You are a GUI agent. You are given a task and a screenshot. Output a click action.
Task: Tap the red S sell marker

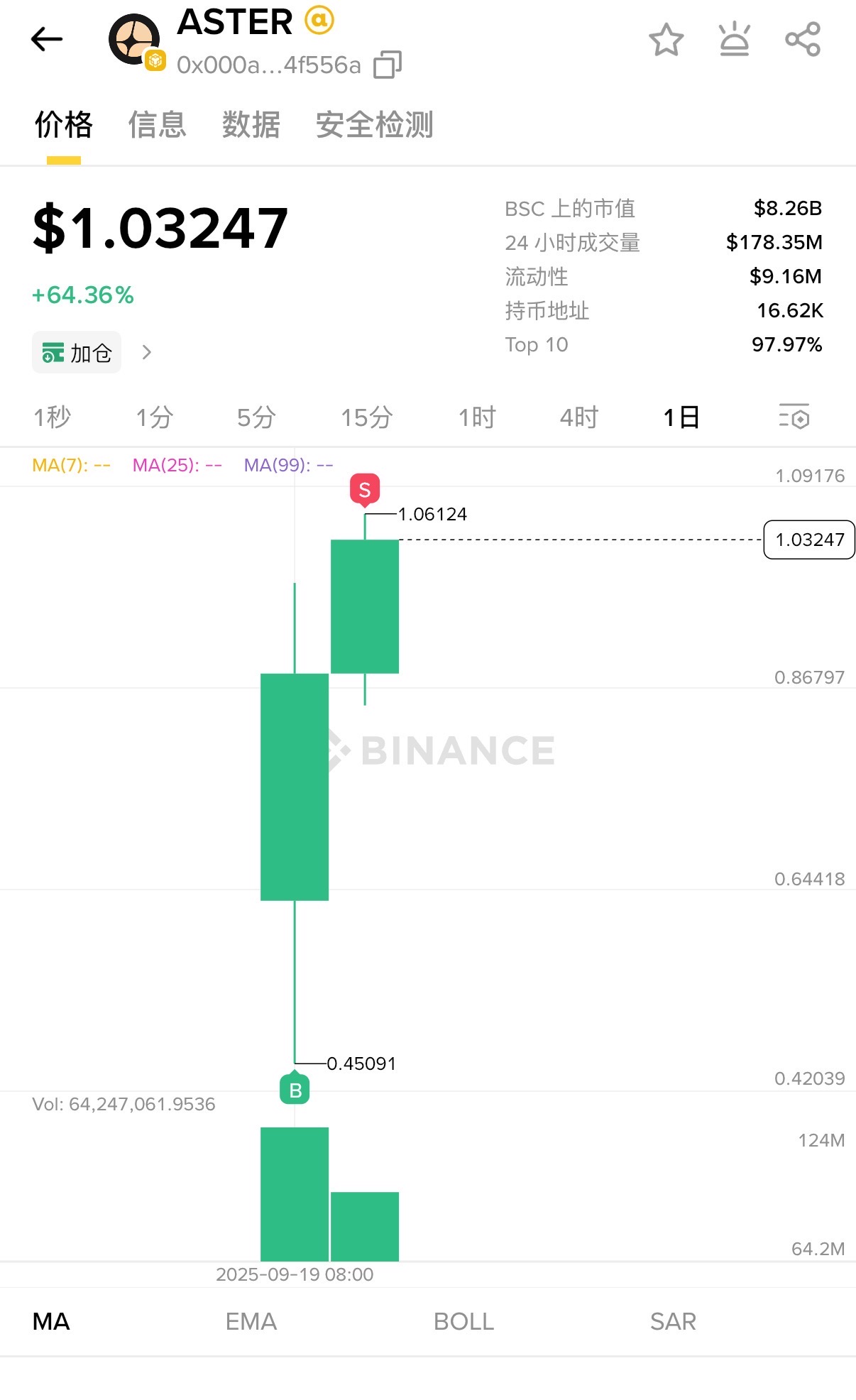pos(365,489)
